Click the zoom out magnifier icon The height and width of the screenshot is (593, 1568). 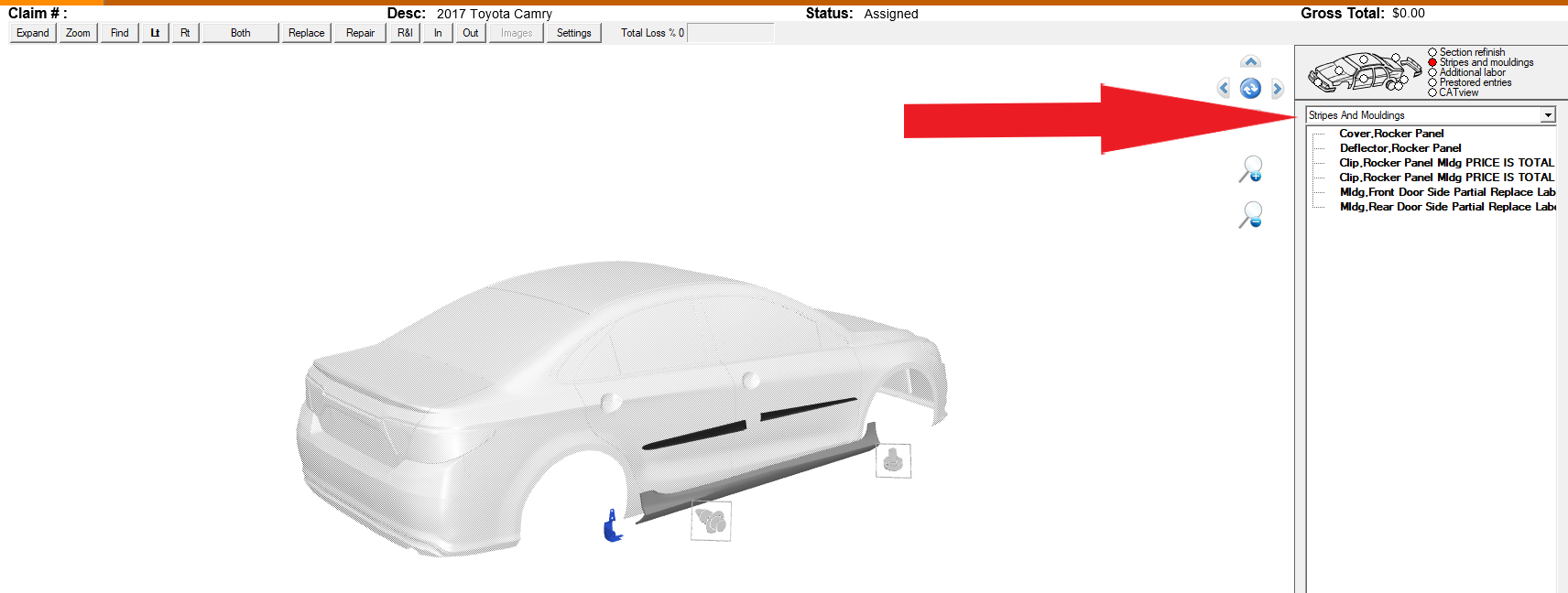1250,215
